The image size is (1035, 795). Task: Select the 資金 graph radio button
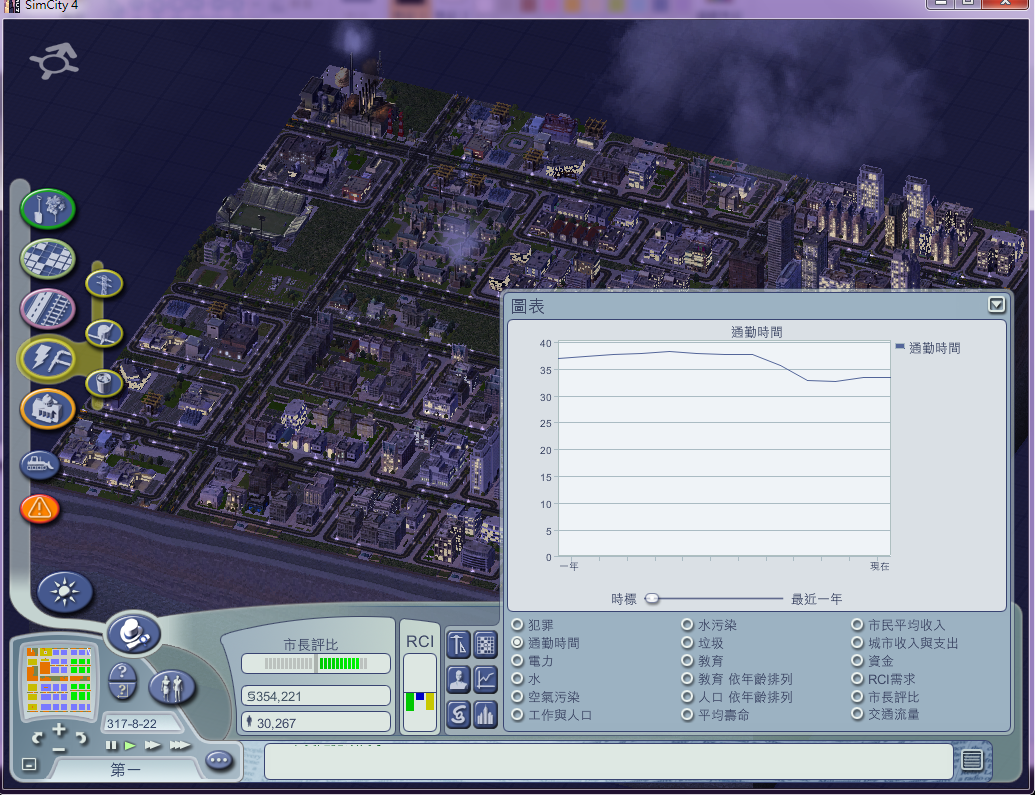click(857, 660)
